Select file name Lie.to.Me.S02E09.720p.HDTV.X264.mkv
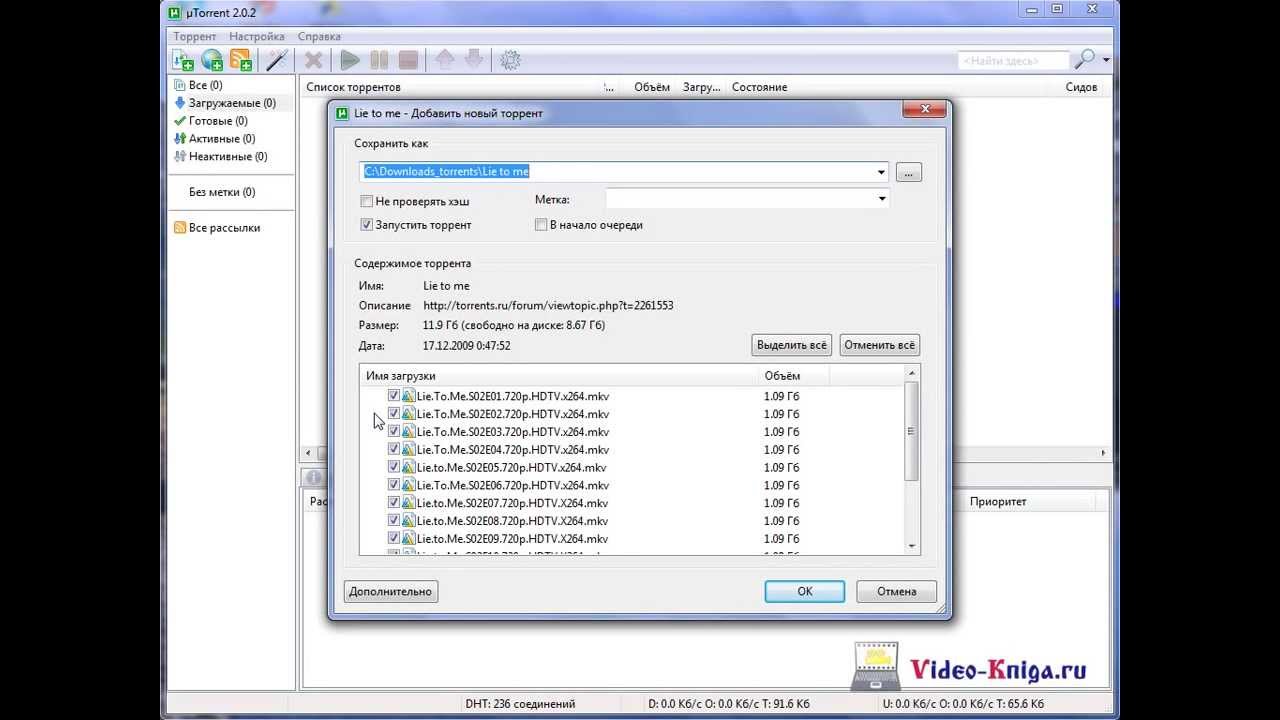 512,539
